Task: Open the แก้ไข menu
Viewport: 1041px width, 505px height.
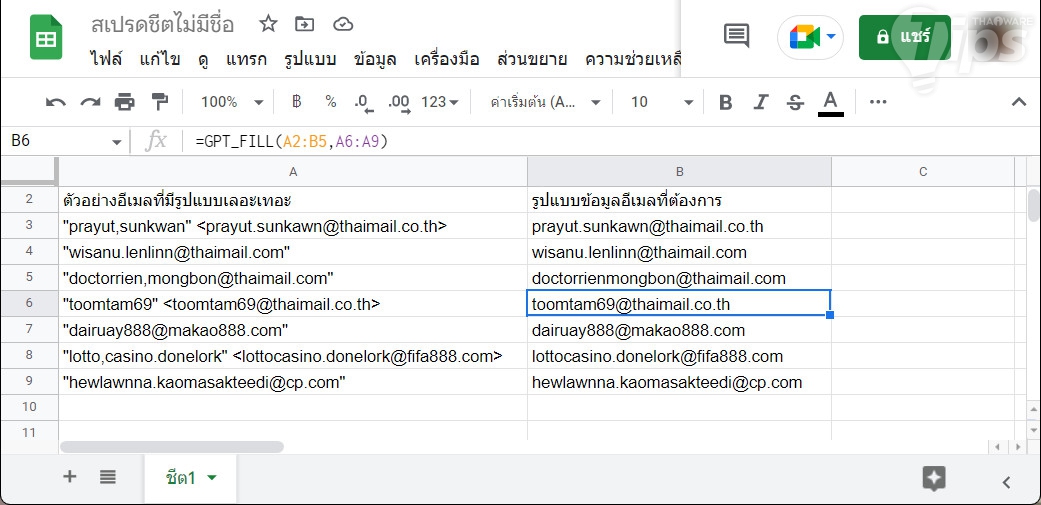Action: [x=160, y=60]
